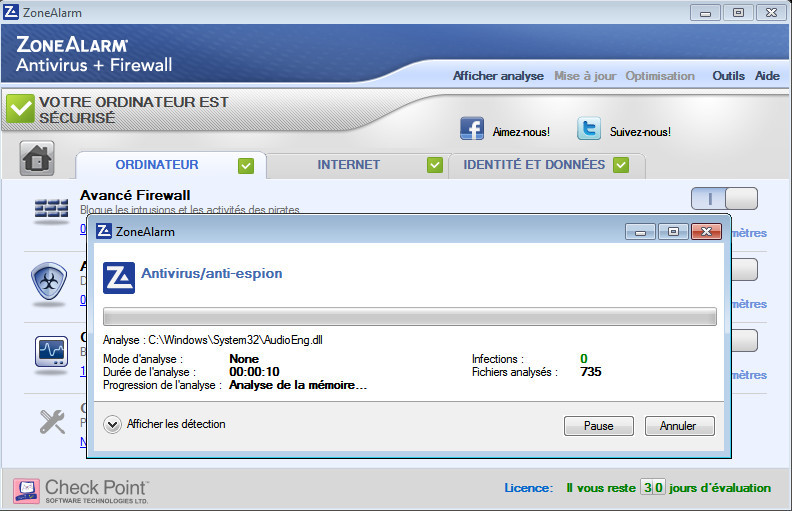Expand Afficher les détection chevron
This screenshot has width=792, height=511.
(112, 424)
